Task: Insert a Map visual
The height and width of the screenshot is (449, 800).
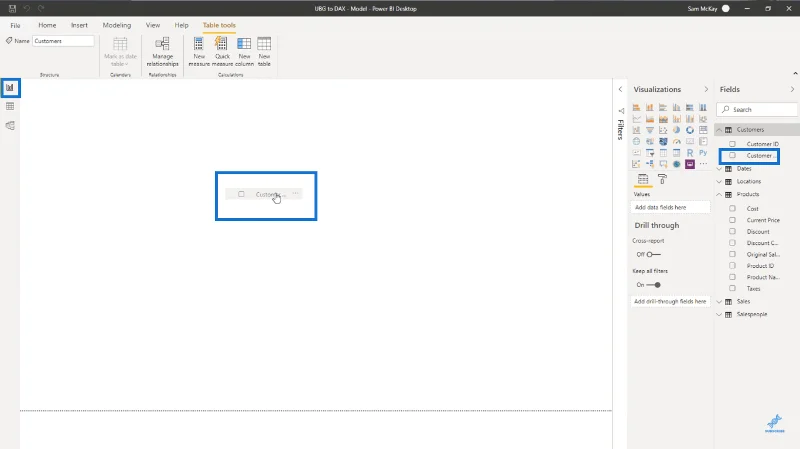Action: pos(636,141)
